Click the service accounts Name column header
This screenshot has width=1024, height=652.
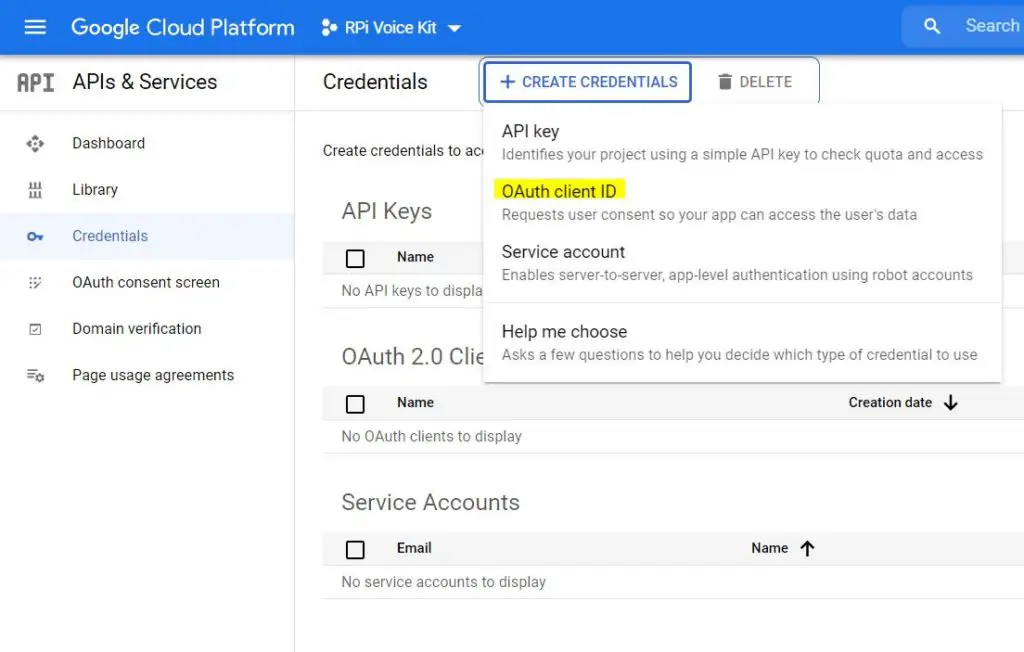(x=769, y=547)
